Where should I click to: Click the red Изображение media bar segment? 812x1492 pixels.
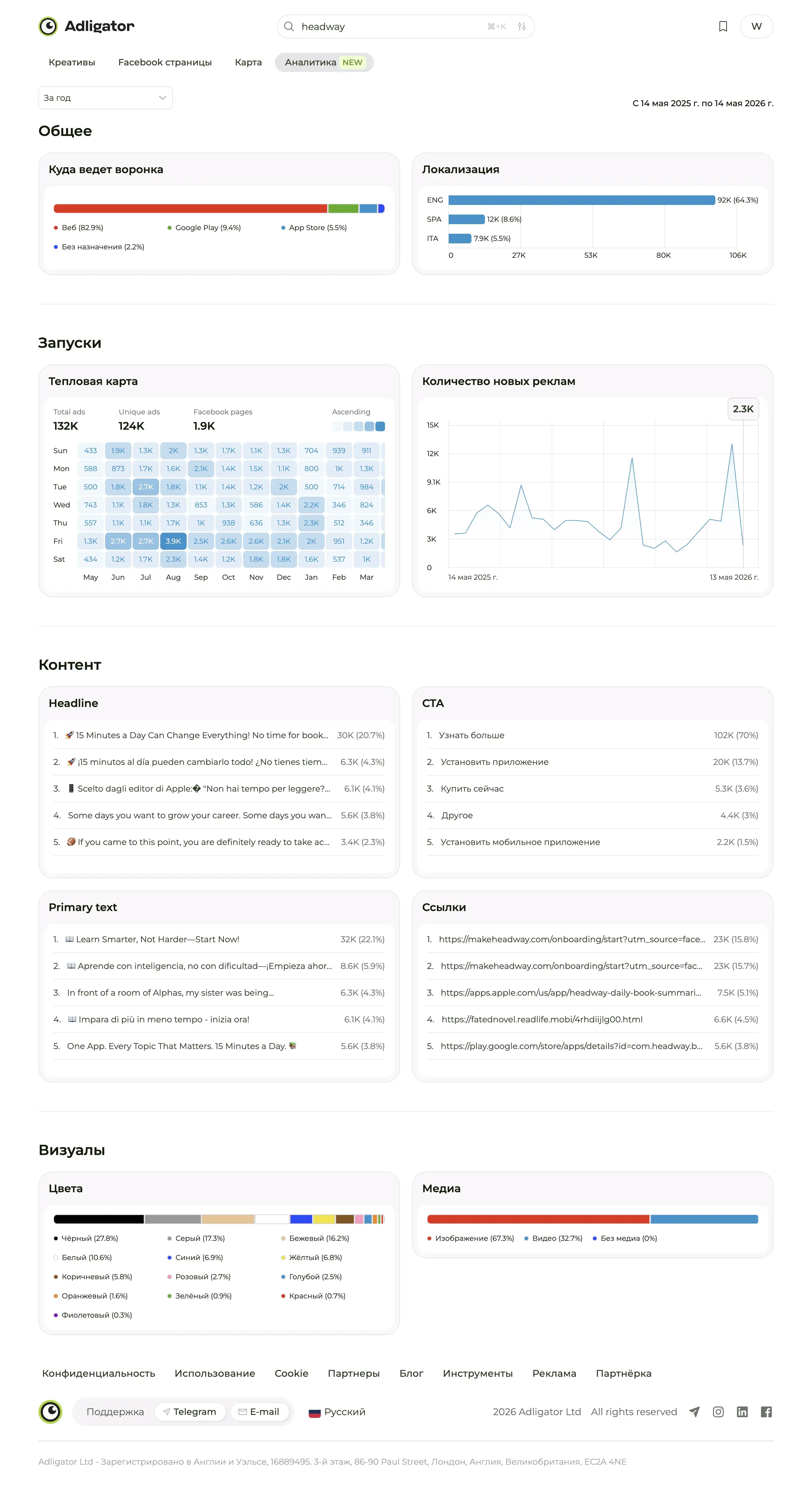coord(538,1219)
